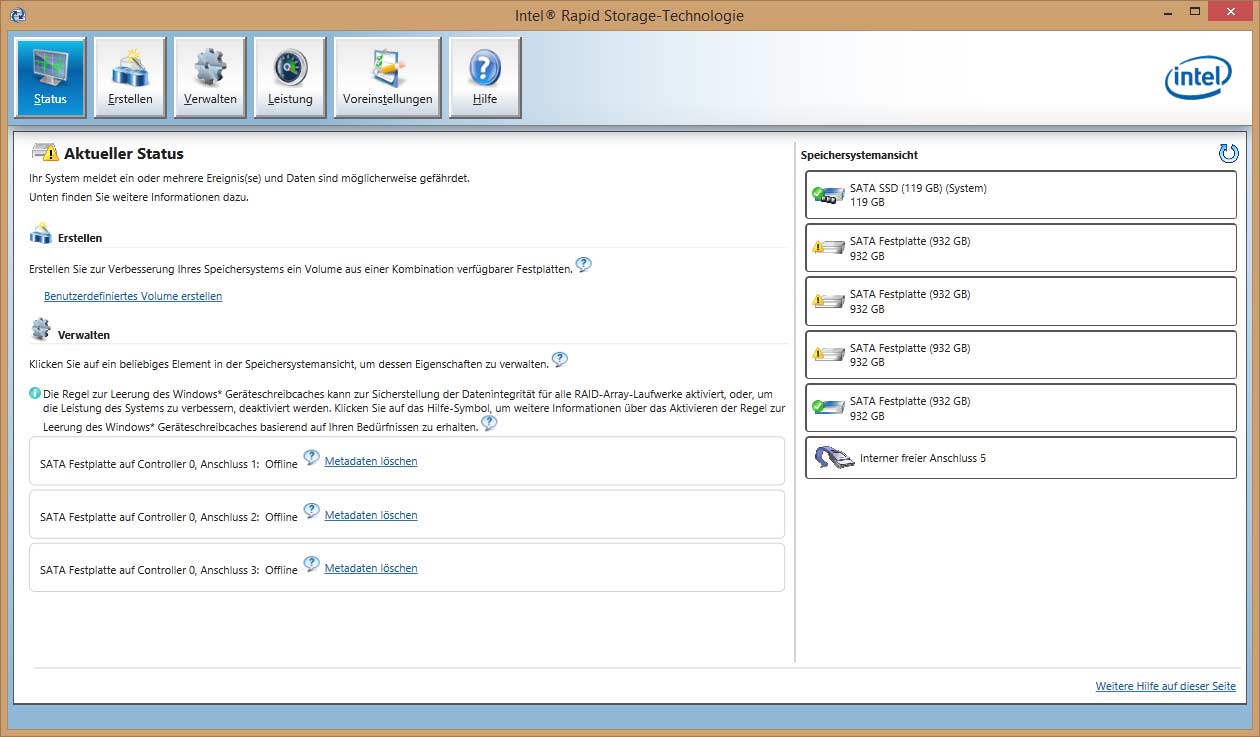This screenshot has height=737, width=1260.
Task: Click the Aktueller Status heading
Action: click(124, 154)
